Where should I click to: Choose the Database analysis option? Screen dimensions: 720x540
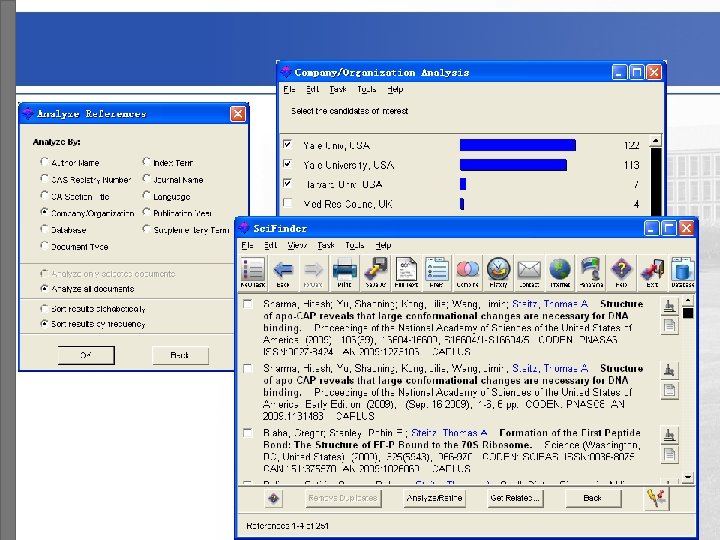click(44, 229)
